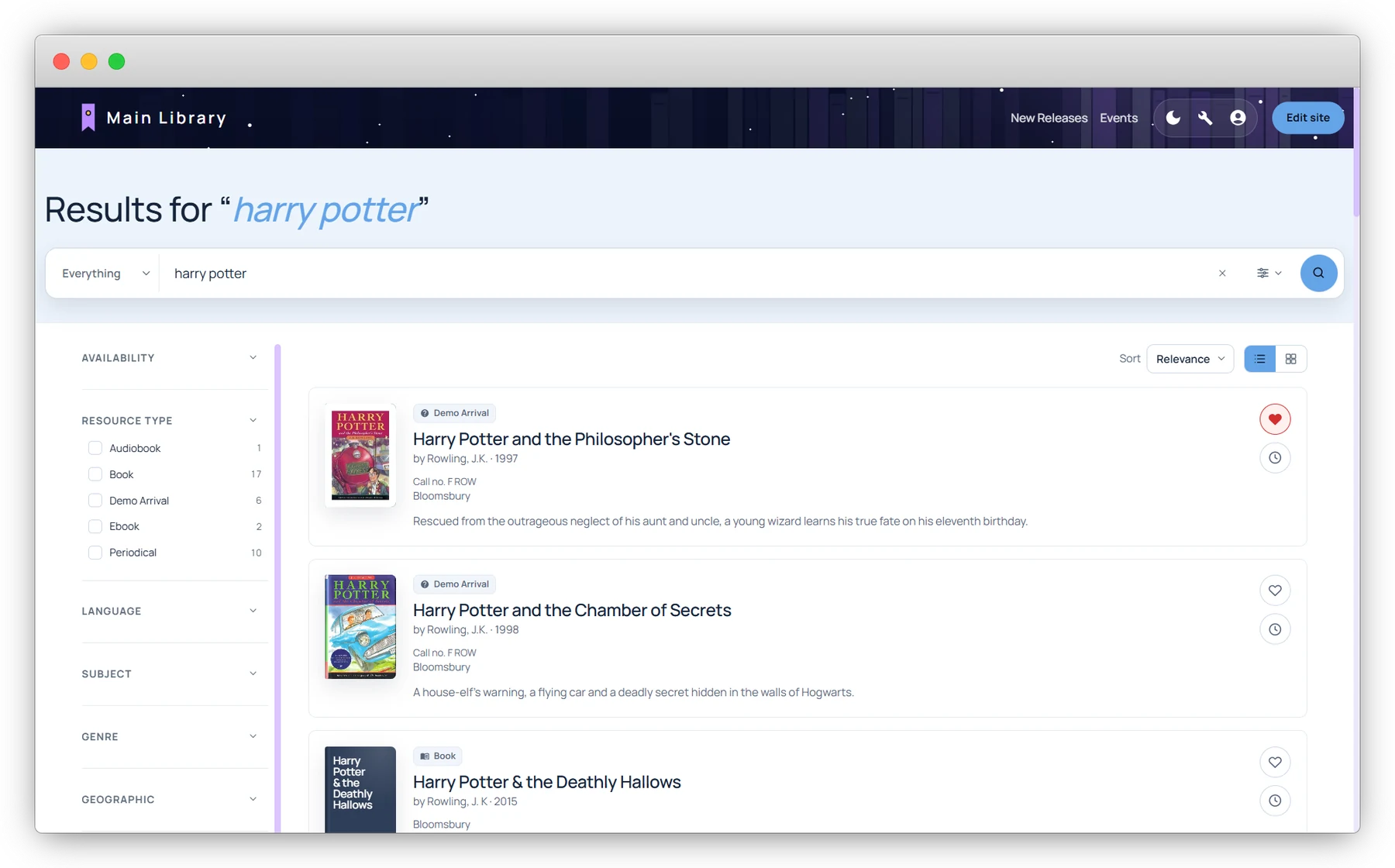Expand the Geographic filter section
Image resolution: width=1395 pixels, height=868 pixels.
point(170,800)
